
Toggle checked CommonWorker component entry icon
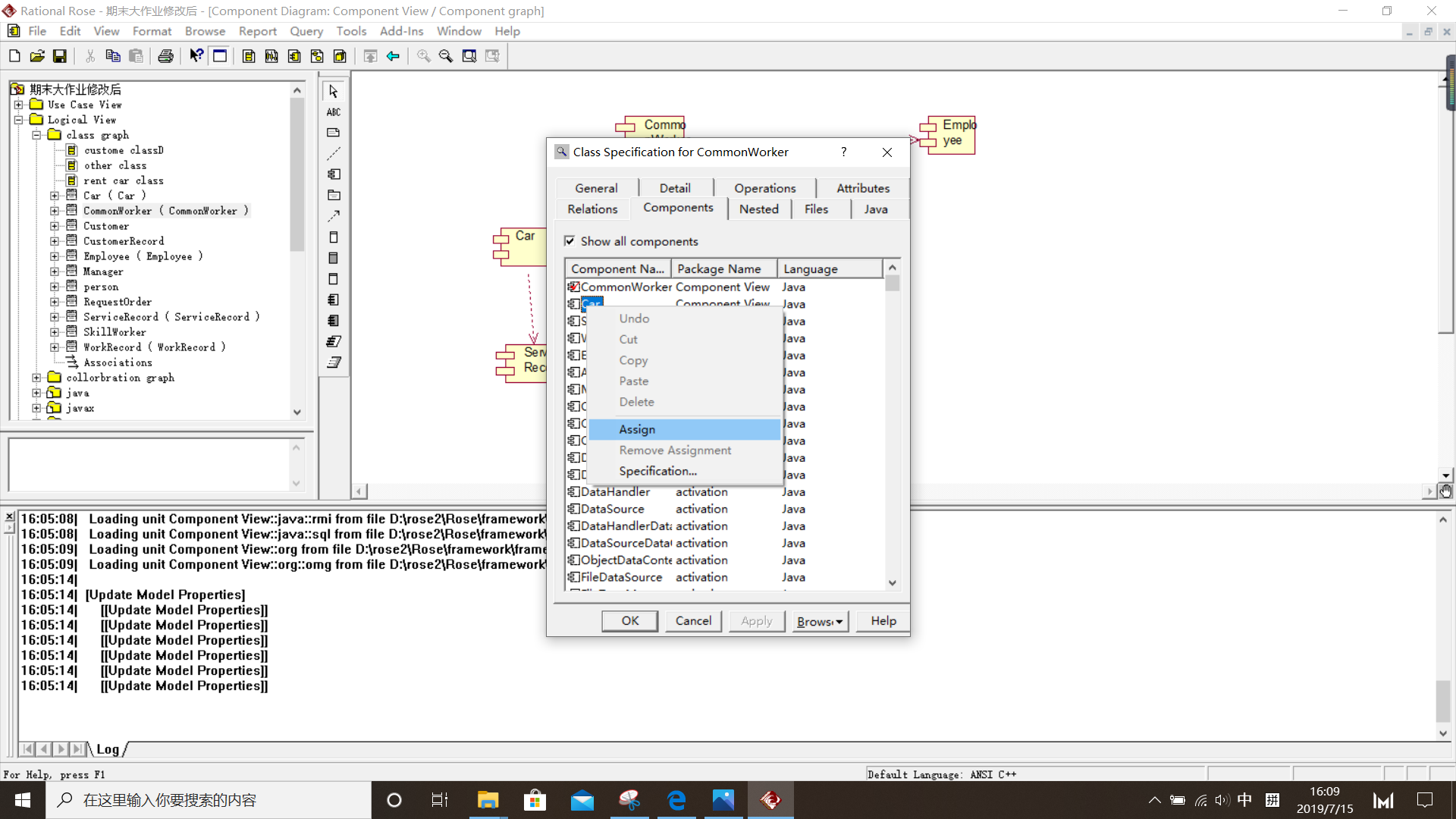pos(574,287)
